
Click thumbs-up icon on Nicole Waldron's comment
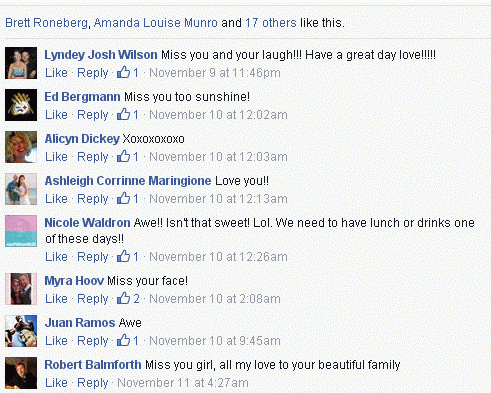(123, 256)
